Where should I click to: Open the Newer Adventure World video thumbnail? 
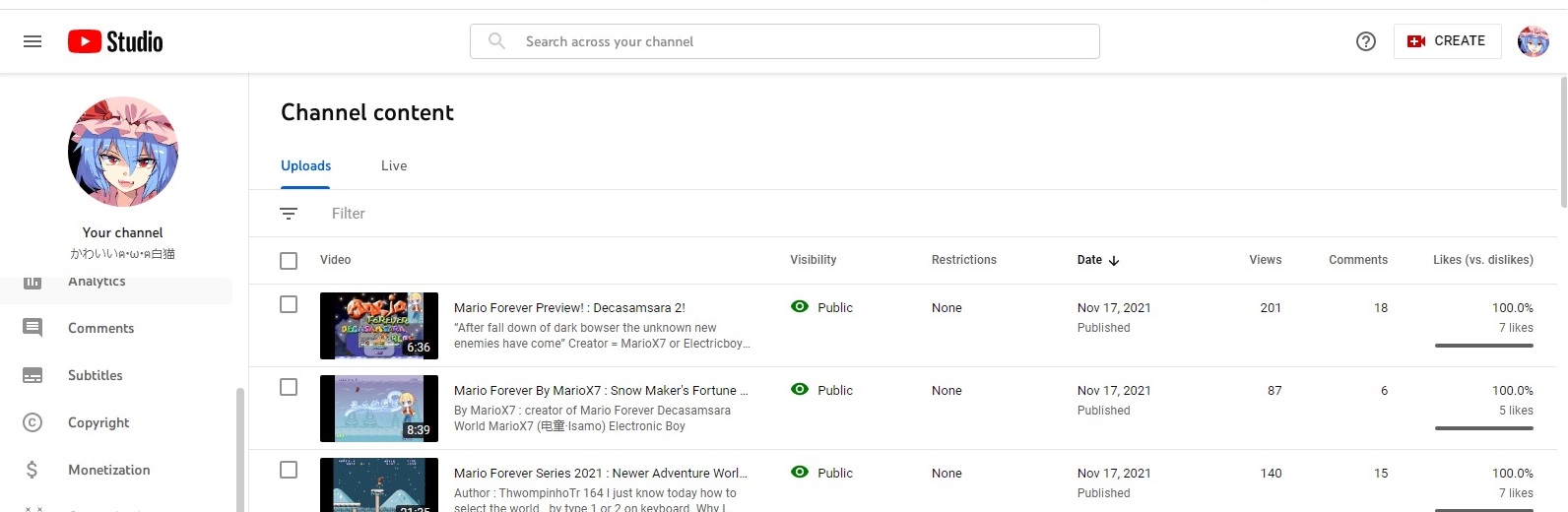379,485
